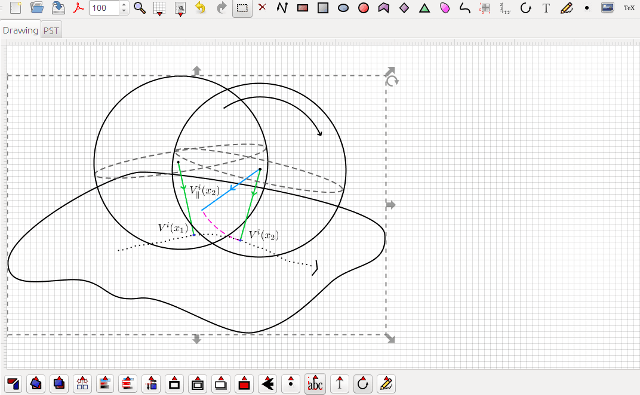Switch to the PST tab
640x395 pixels.
tap(51, 31)
